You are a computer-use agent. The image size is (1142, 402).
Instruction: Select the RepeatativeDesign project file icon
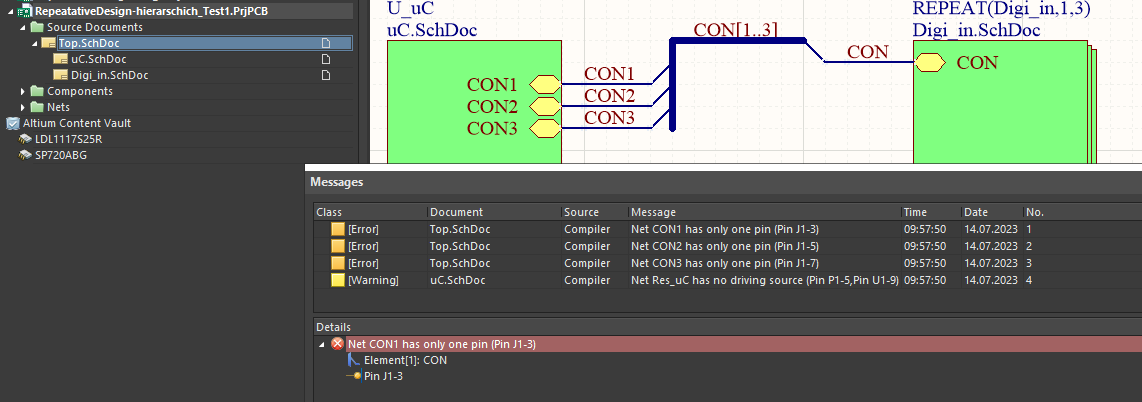pyautogui.click(x=25, y=12)
